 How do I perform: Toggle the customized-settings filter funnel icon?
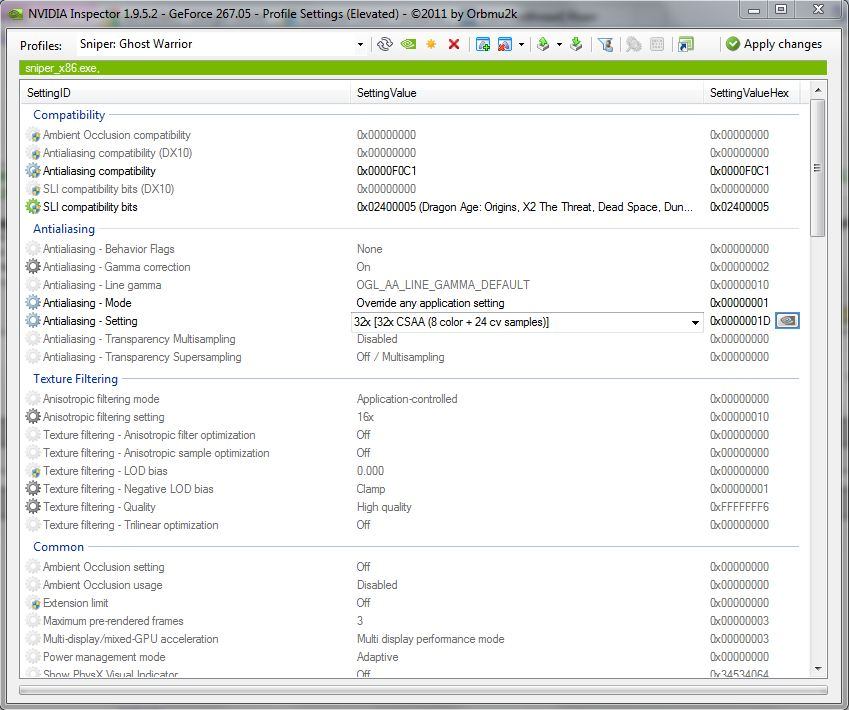coord(605,44)
